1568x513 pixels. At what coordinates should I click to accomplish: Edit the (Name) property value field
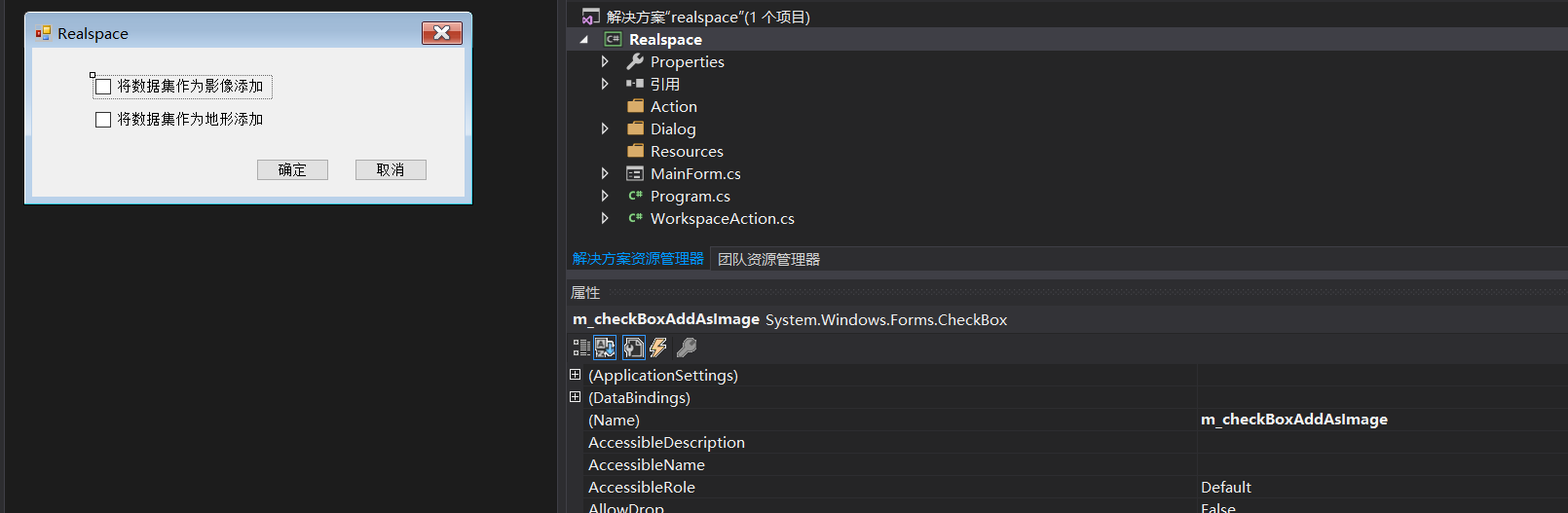tap(1382, 420)
